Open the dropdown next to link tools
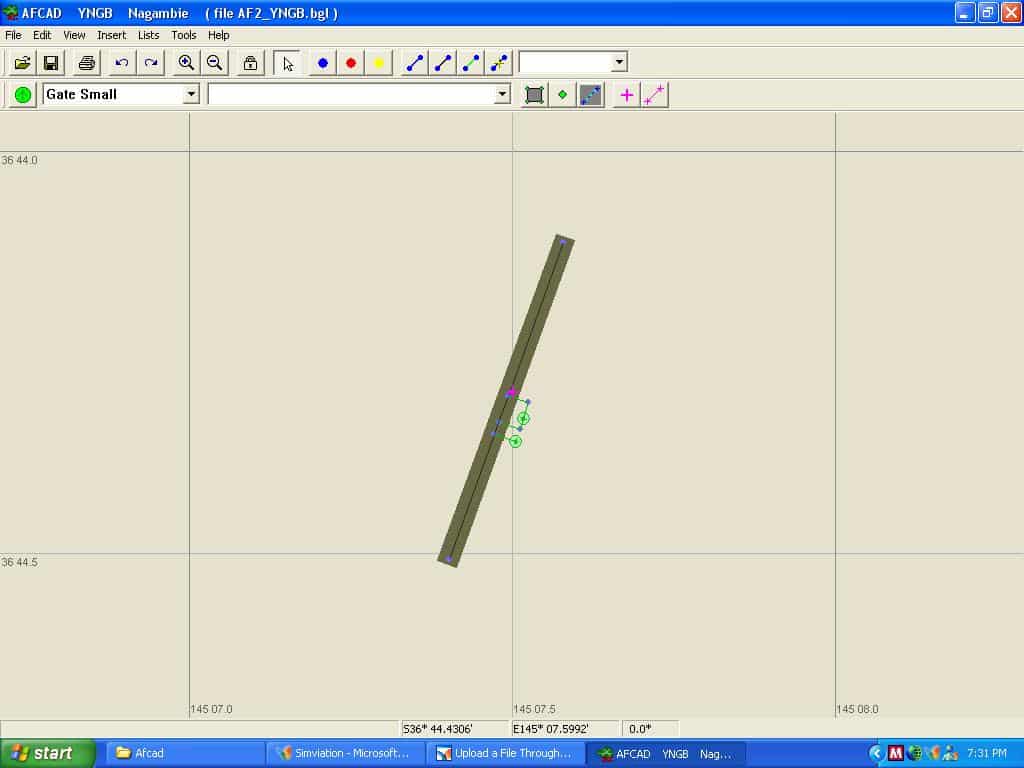 click(619, 62)
